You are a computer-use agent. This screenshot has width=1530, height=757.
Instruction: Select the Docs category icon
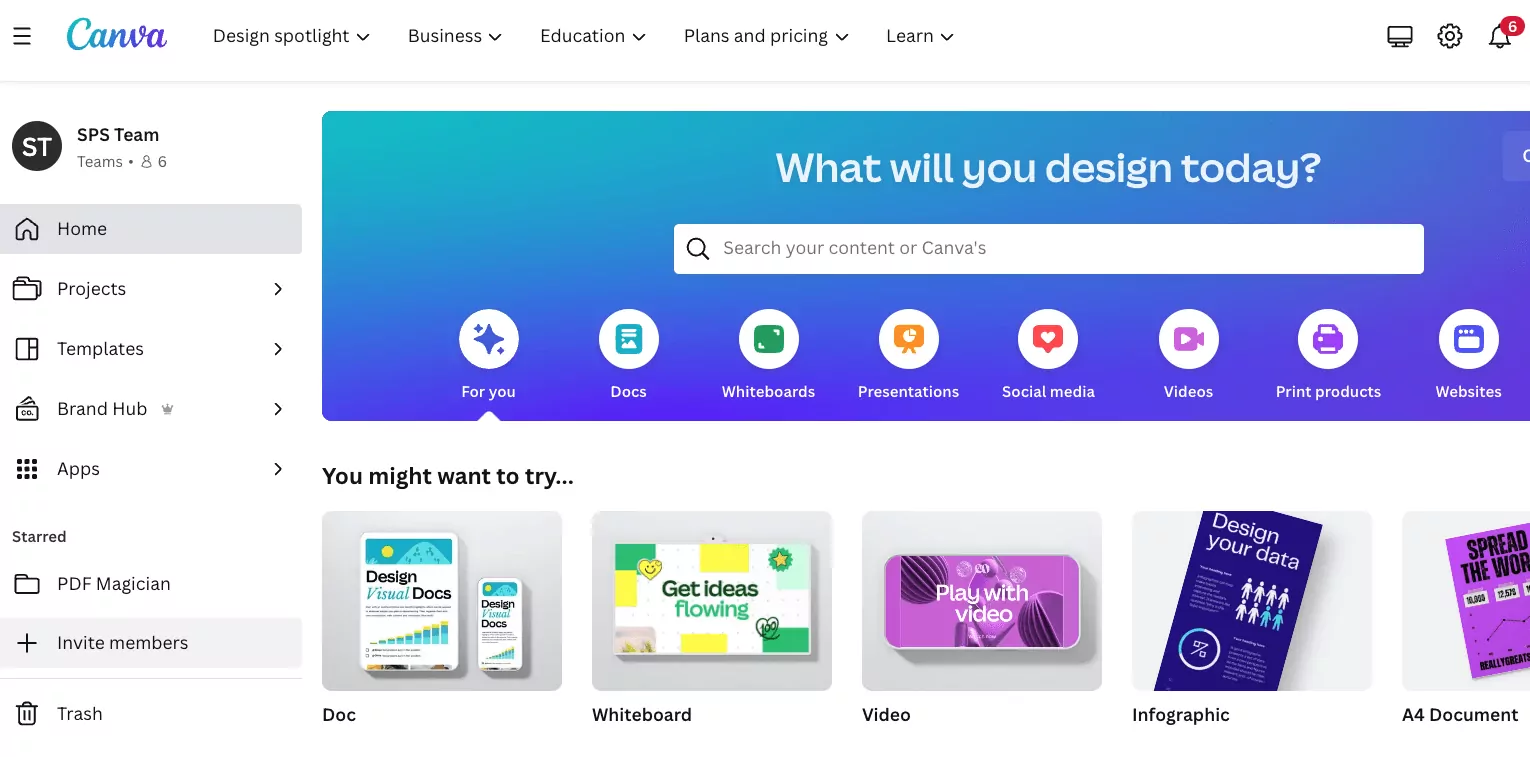[628, 339]
